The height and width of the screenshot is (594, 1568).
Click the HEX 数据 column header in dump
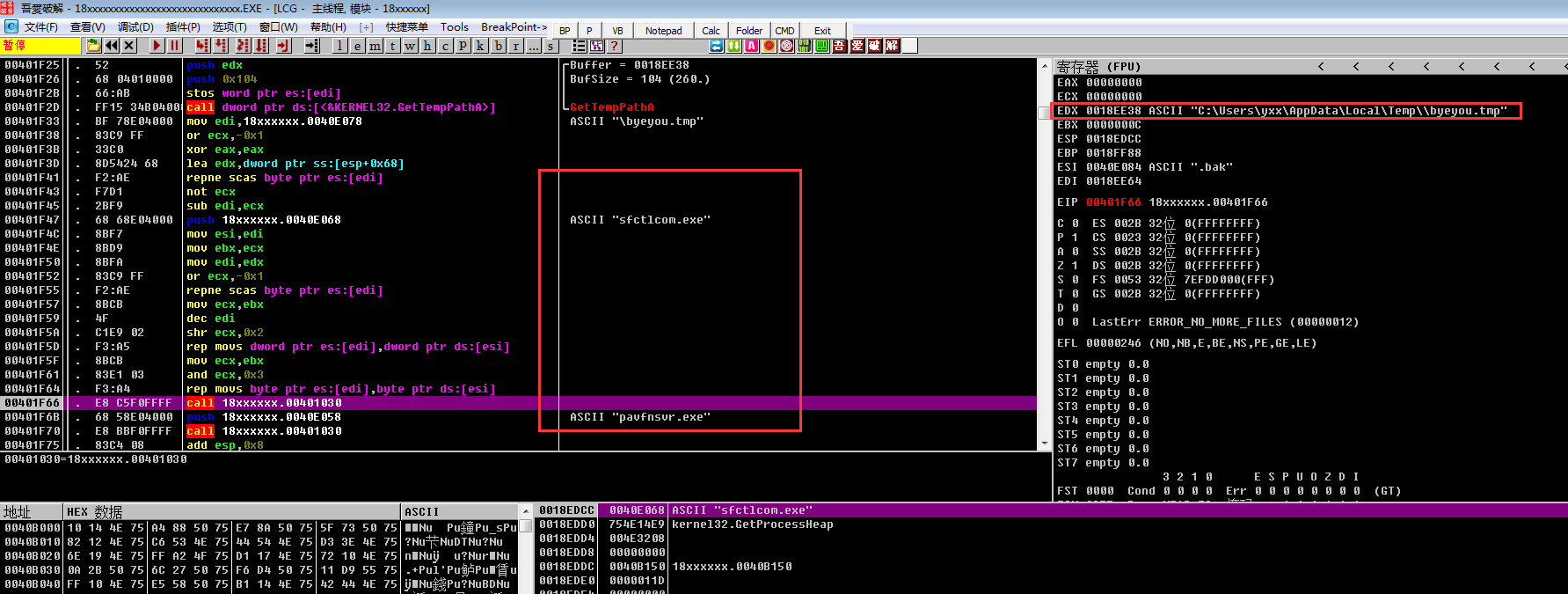(x=233, y=512)
